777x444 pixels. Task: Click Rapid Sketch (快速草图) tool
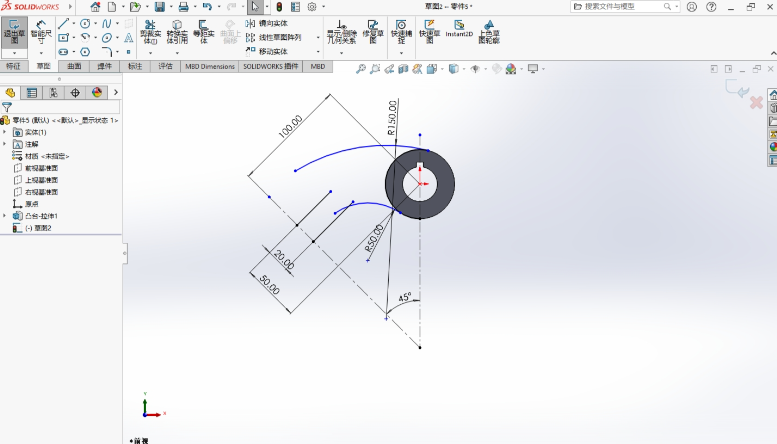[x=430, y=32]
